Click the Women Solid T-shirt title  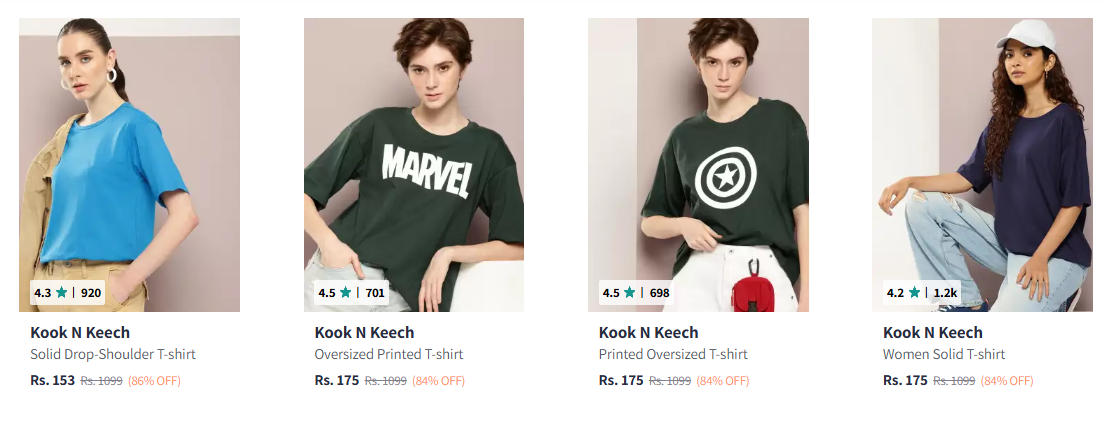[944, 354]
